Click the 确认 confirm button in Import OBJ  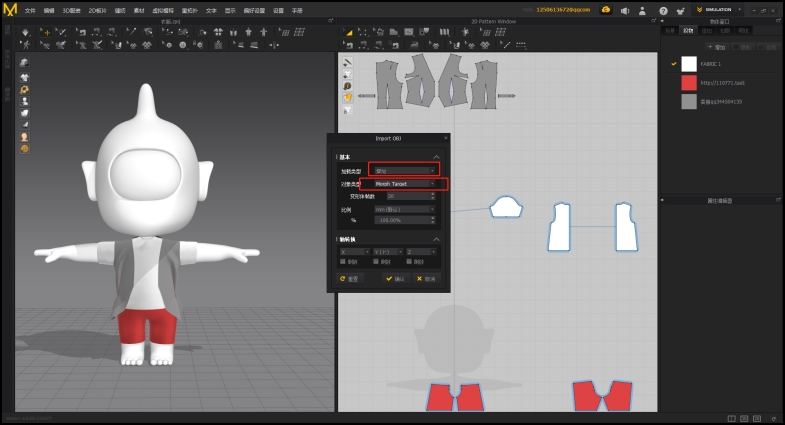pos(395,279)
